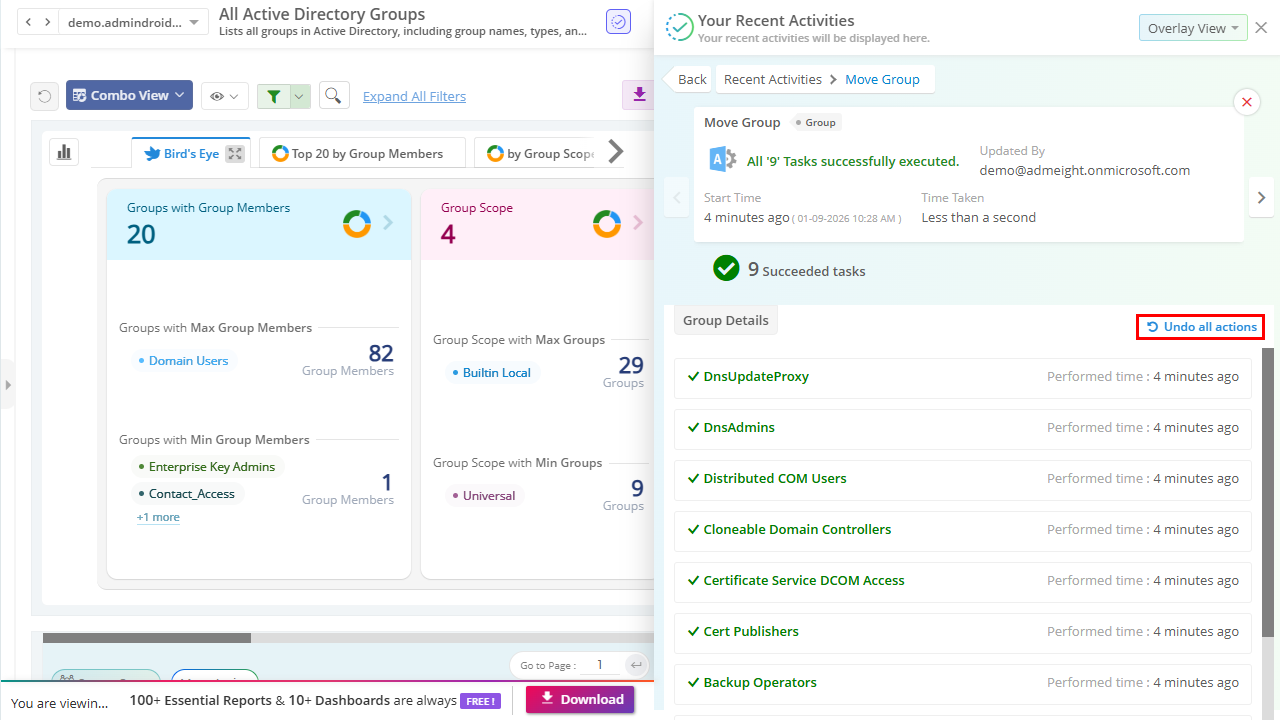Open Backup Operators task row
This screenshot has width=1280, height=720.
(963, 683)
